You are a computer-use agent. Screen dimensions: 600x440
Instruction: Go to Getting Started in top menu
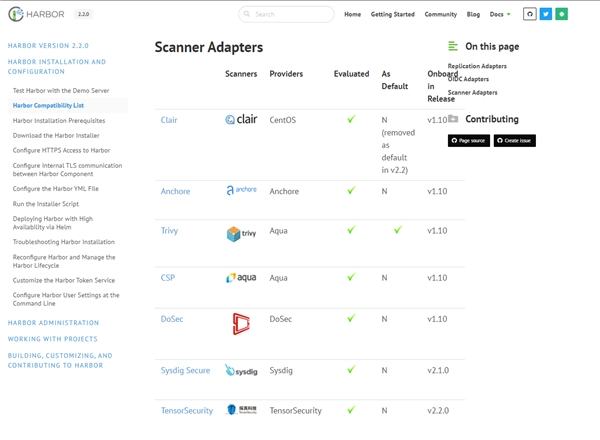(x=392, y=15)
